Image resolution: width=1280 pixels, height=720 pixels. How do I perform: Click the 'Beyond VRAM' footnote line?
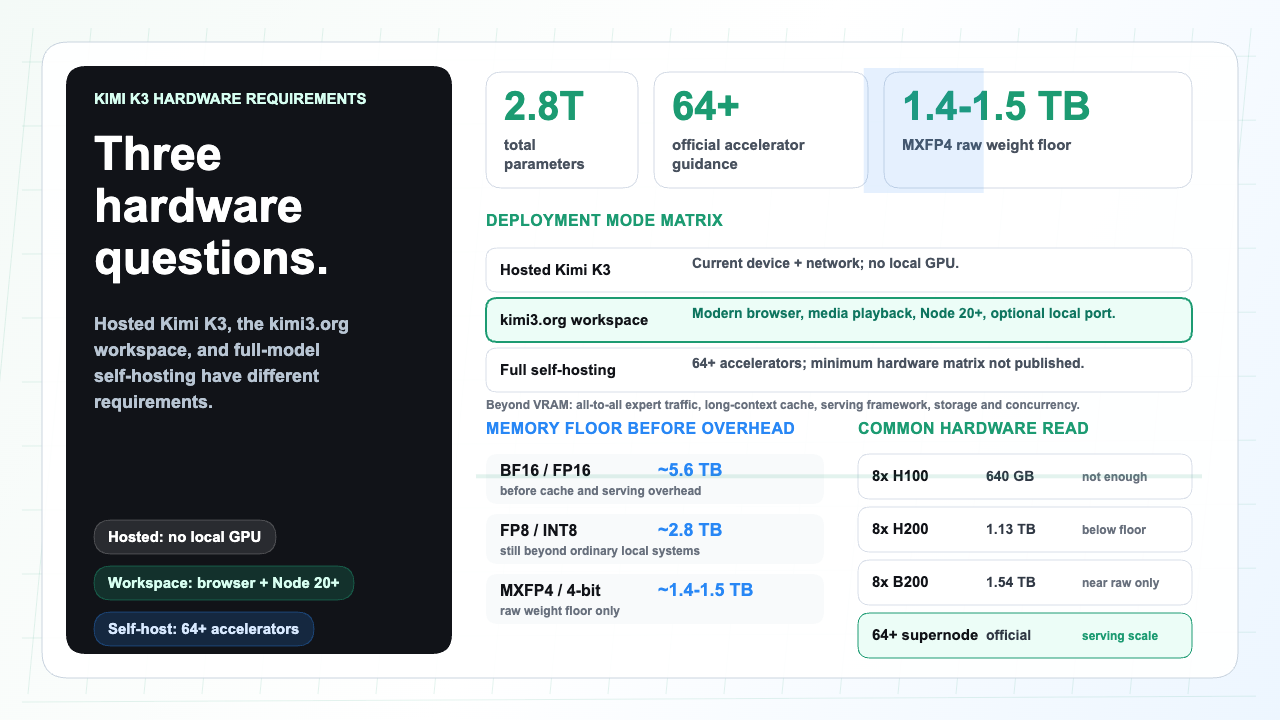(783, 405)
